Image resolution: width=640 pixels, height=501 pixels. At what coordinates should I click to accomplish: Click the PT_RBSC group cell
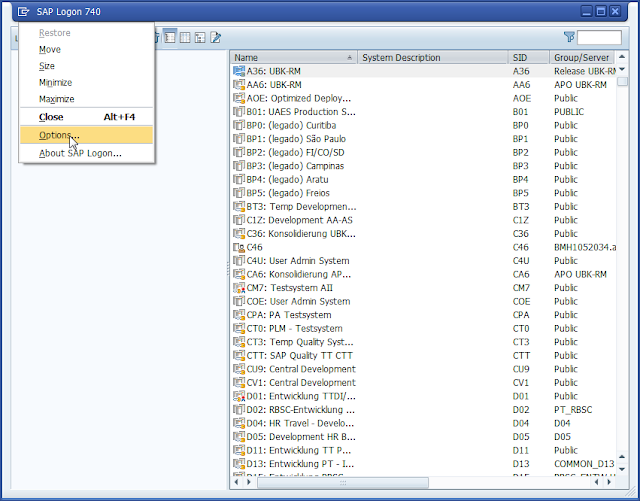(x=573, y=410)
